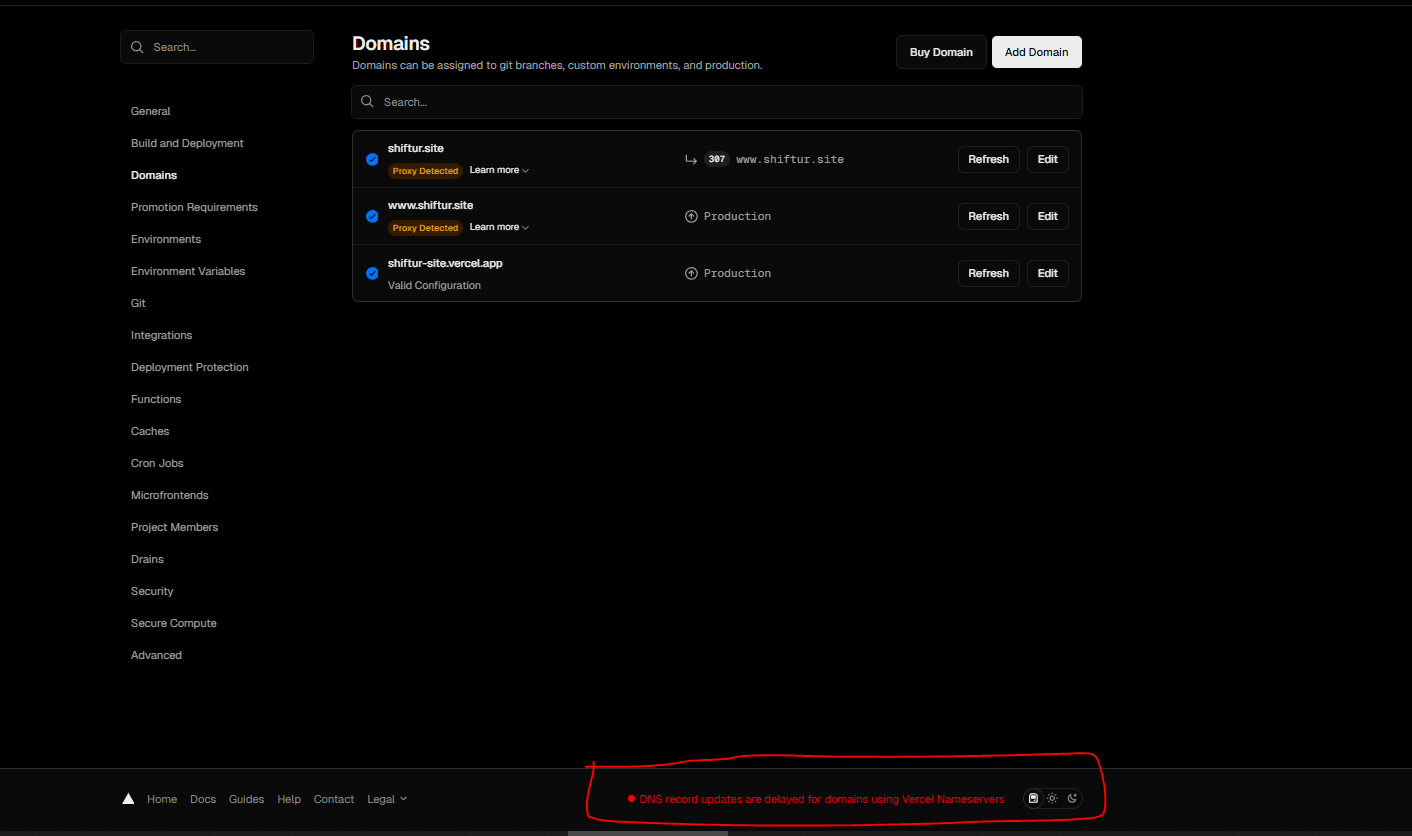The image size is (1412, 836).
Task: Refresh the shiftur.site domain
Action: pyautogui.click(x=989, y=159)
